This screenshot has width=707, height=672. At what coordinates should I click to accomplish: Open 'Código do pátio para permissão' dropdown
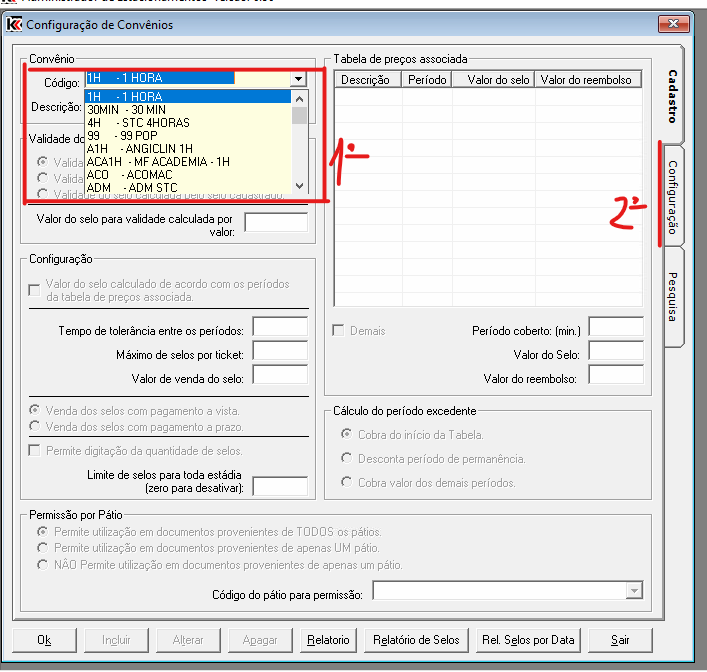click(633, 592)
